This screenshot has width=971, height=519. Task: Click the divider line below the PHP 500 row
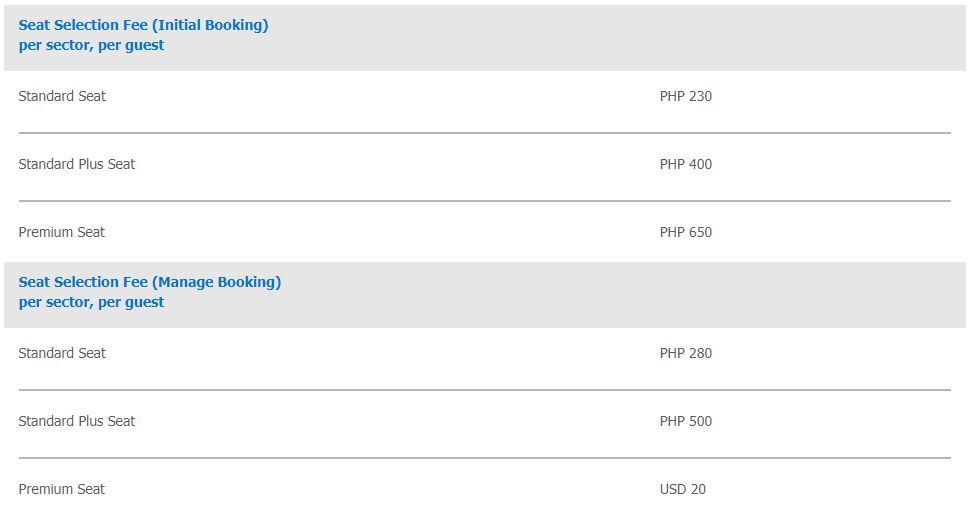(x=484, y=458)
